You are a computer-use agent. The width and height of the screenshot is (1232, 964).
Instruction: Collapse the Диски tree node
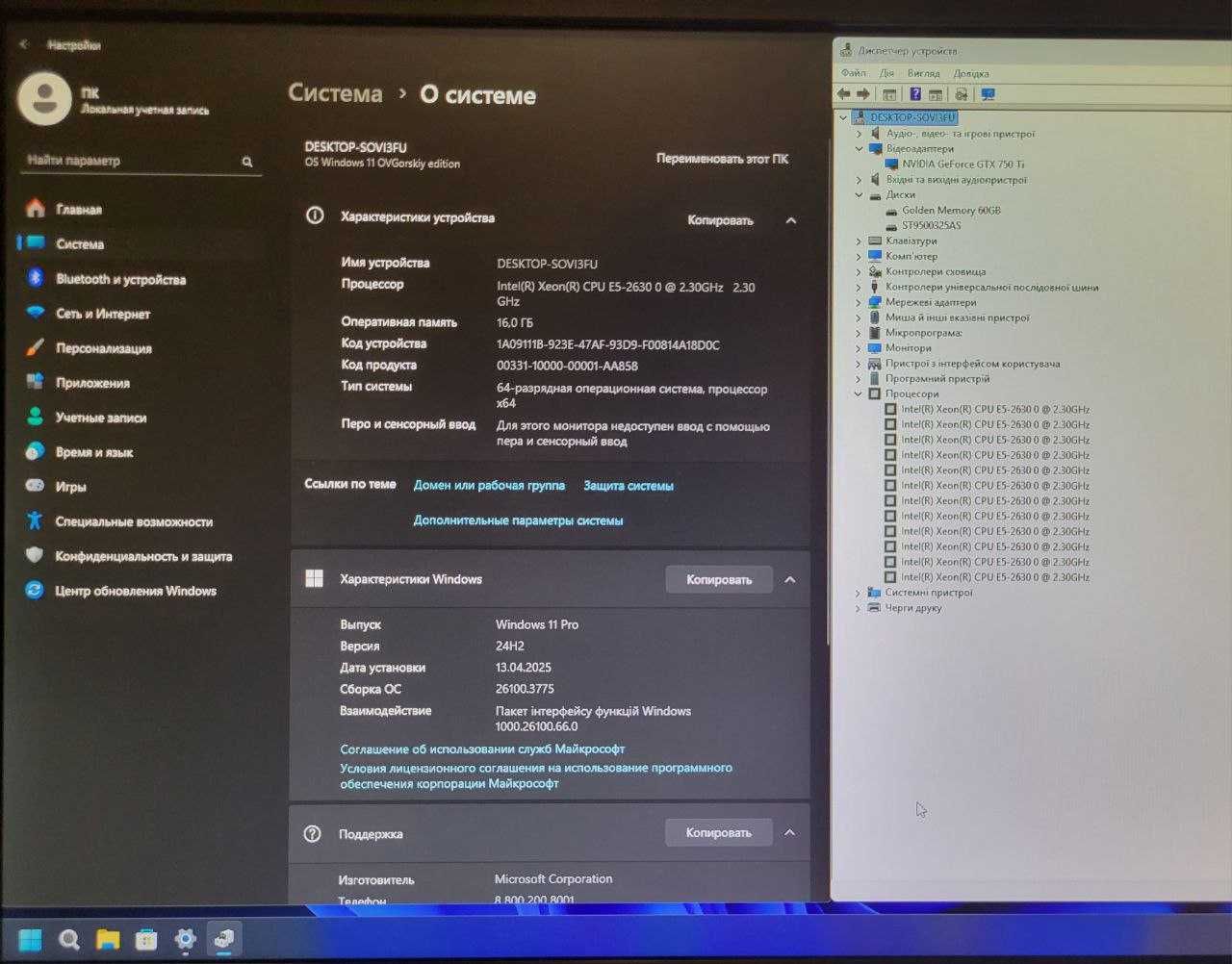(859, 194)
